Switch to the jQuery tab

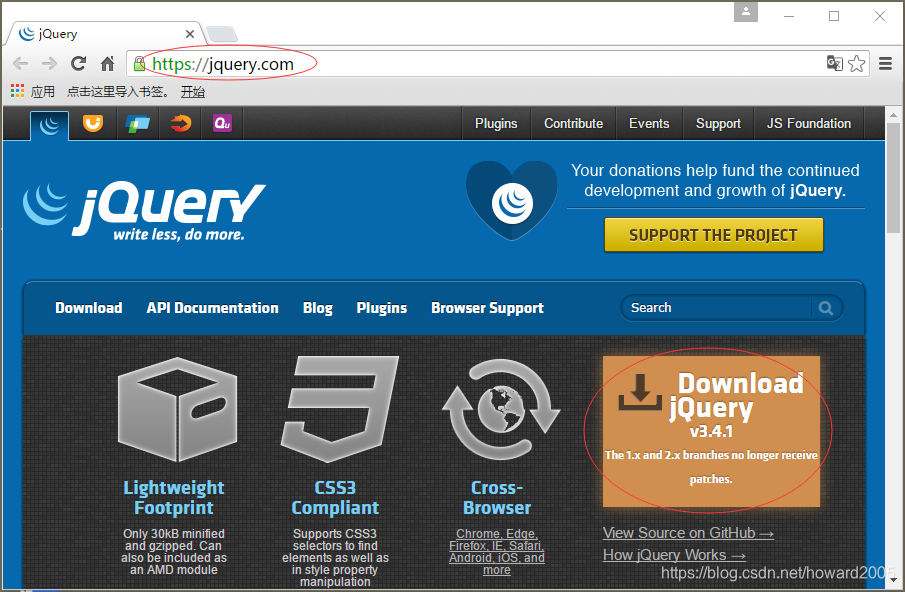[104, 34]
